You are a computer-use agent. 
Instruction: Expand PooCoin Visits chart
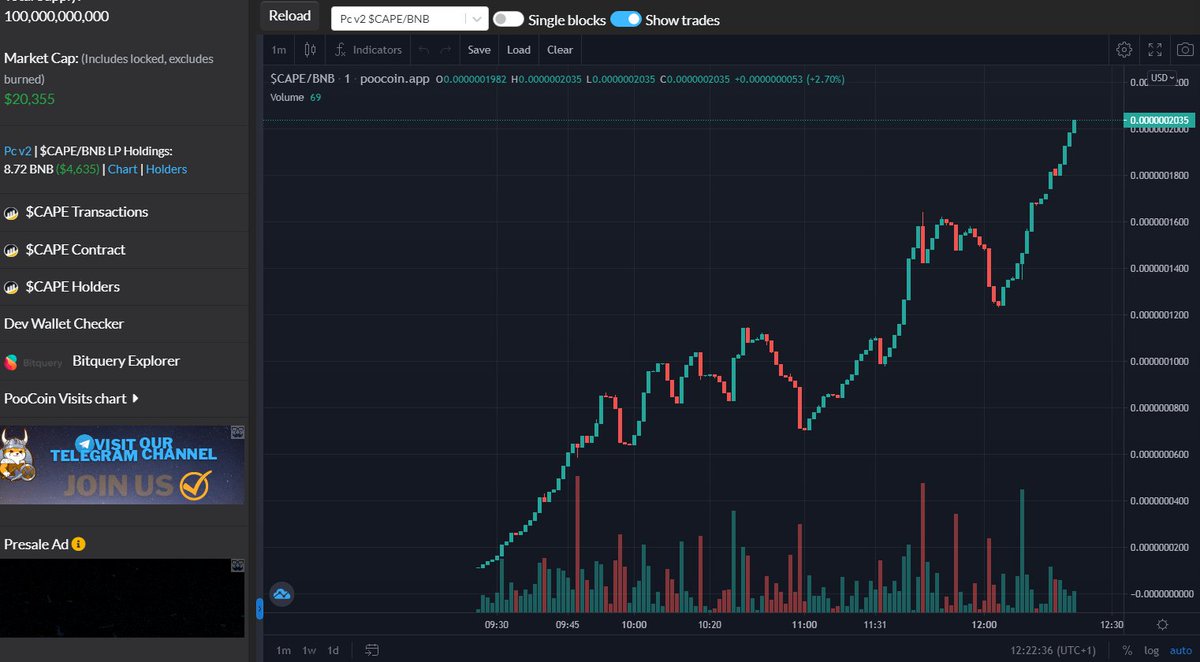[x=71, y=399]
